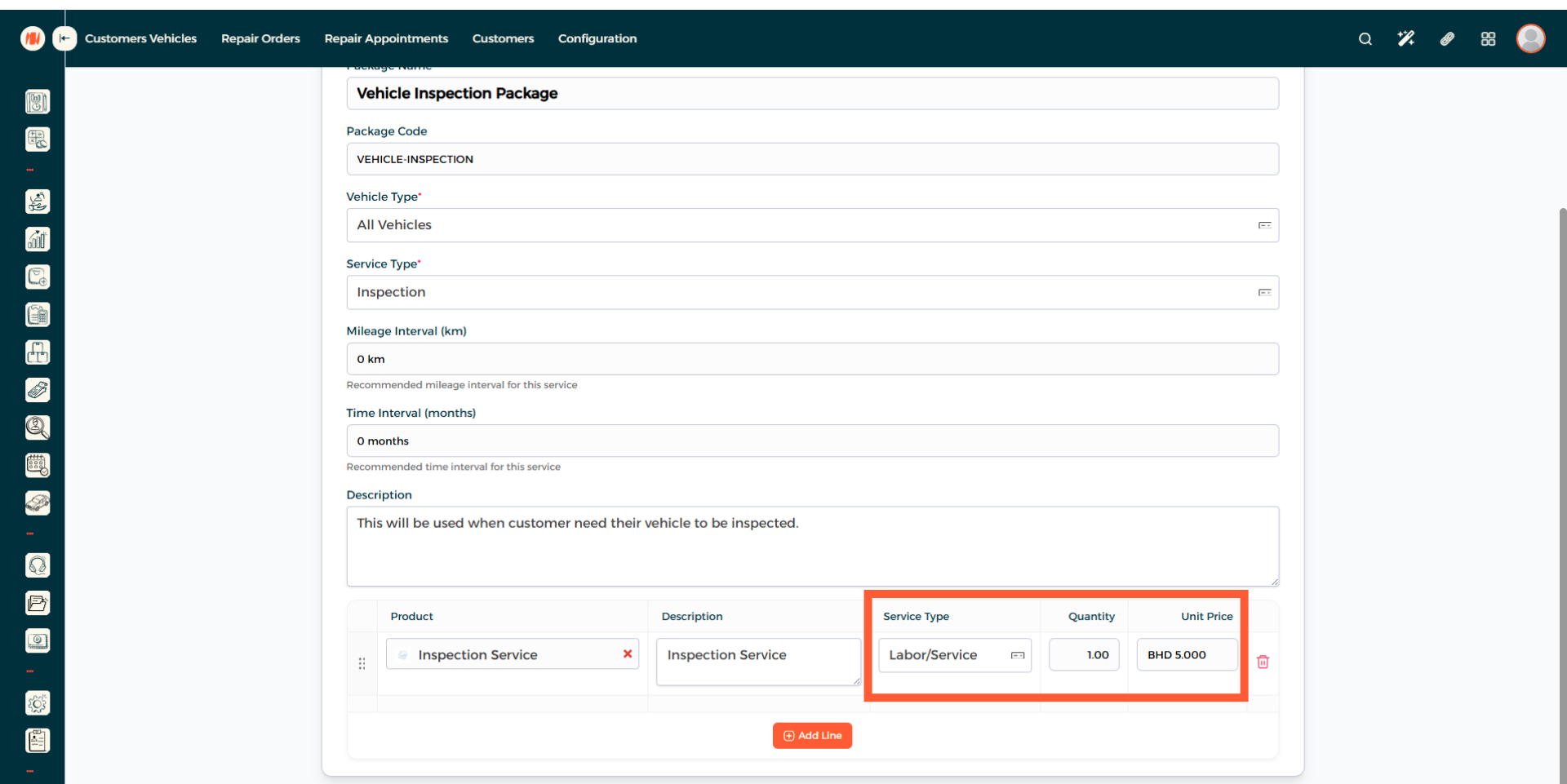The width and height of the screenshot is (1567, 784).
Task: Click the headset support sidebar icon
Action: (x=38, y=565)
